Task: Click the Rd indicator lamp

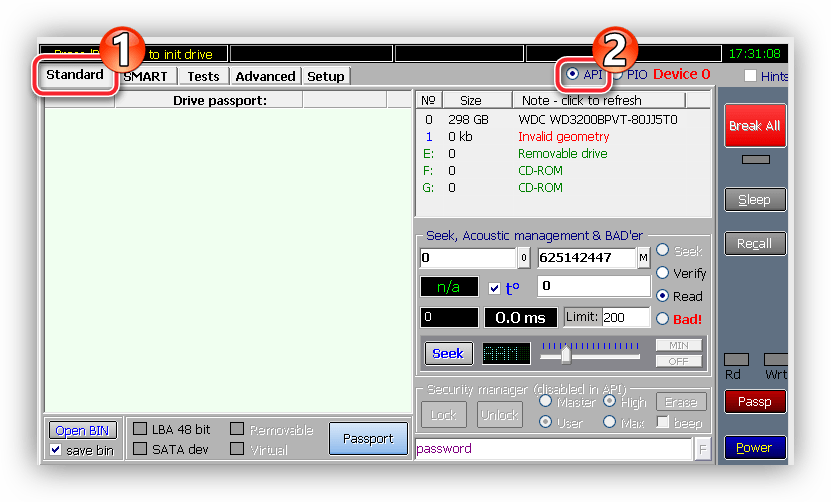Action: coord(736,360)
